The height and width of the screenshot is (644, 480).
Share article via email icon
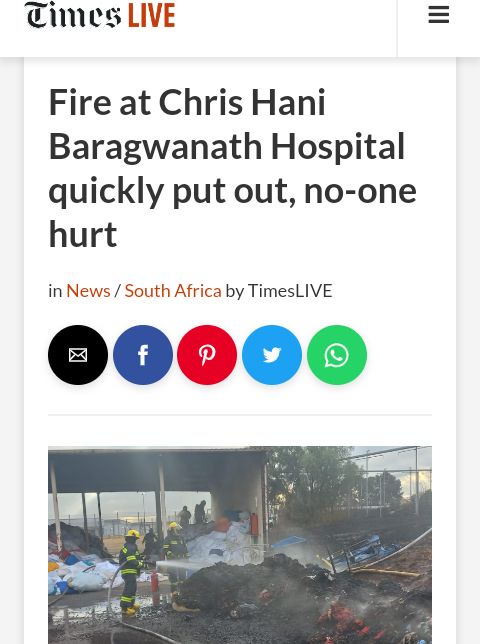tap(78, 355)
